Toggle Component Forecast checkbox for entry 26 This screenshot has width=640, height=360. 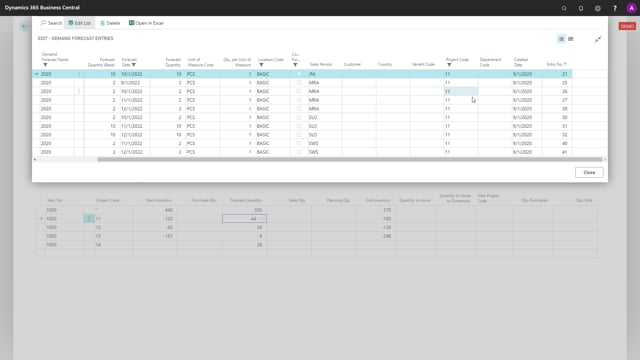(299, 91)
